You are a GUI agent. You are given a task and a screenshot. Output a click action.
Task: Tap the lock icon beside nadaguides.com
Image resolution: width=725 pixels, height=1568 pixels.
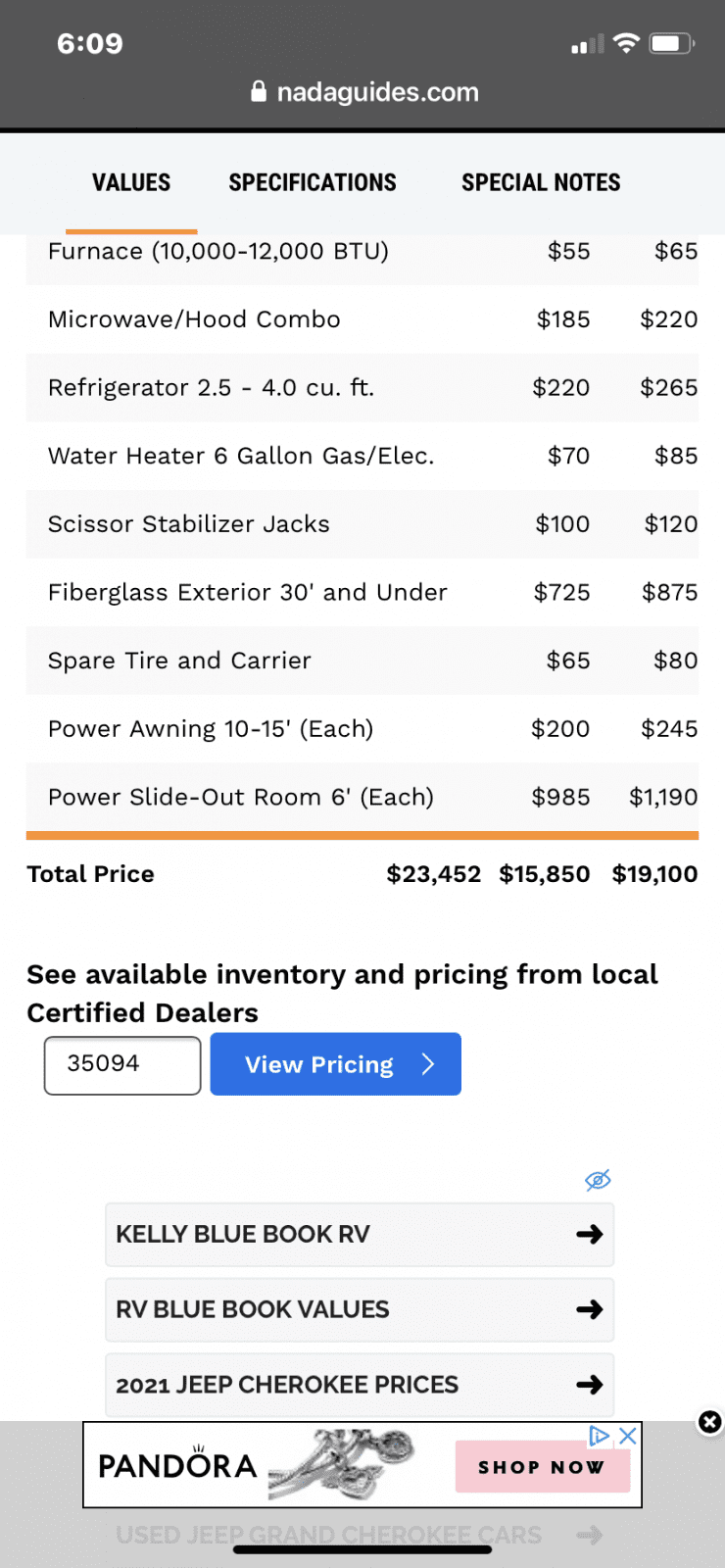click(259, 92)
